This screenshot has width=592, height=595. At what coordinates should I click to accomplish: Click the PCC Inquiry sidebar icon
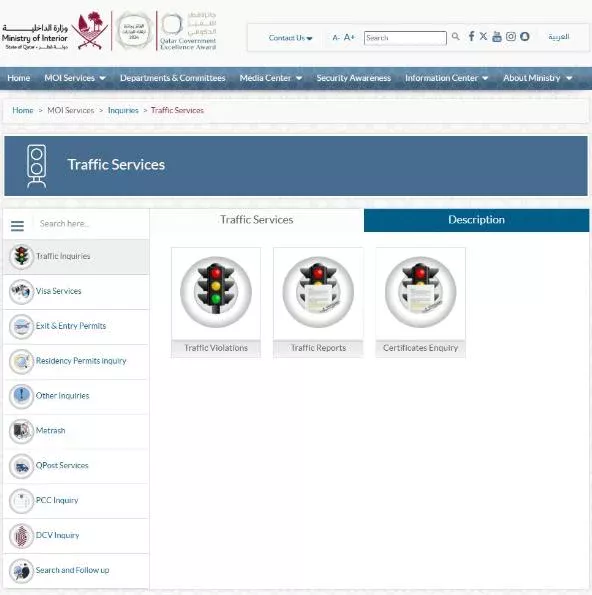[x=21, y=501]
